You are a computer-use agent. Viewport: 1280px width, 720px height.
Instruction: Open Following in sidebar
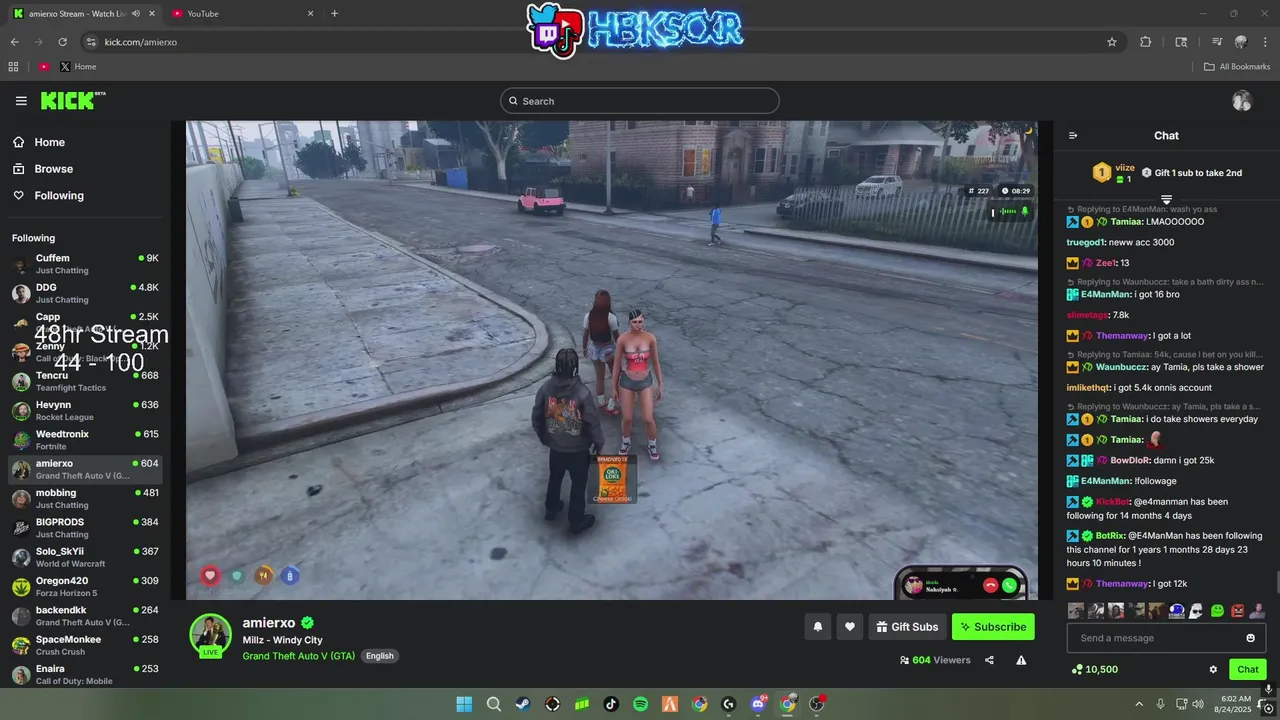click(x=48, y=196)
